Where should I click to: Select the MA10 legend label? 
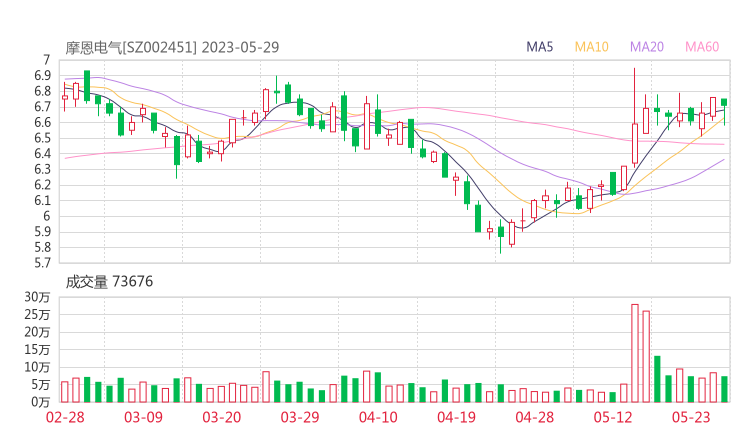point(591,47)
